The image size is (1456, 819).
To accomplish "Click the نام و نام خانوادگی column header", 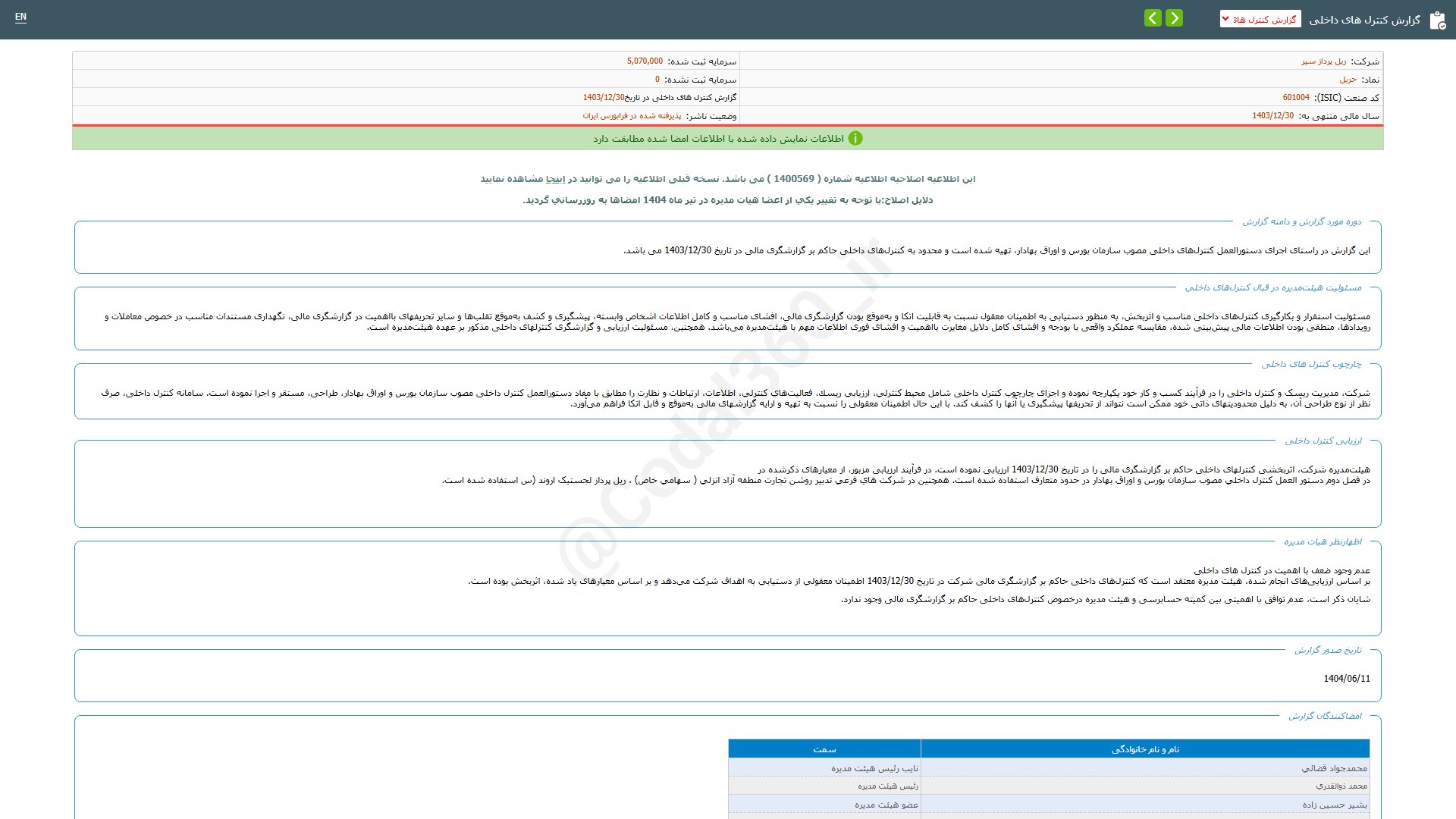I will coord(1145,749).
